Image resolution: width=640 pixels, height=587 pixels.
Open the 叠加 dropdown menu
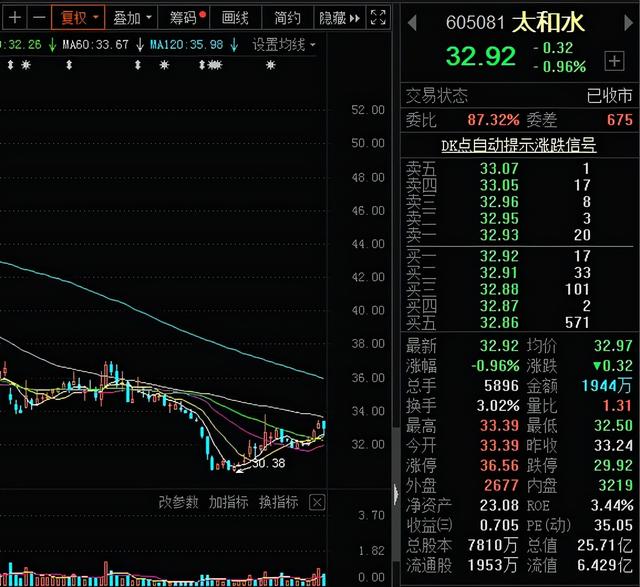131,18
